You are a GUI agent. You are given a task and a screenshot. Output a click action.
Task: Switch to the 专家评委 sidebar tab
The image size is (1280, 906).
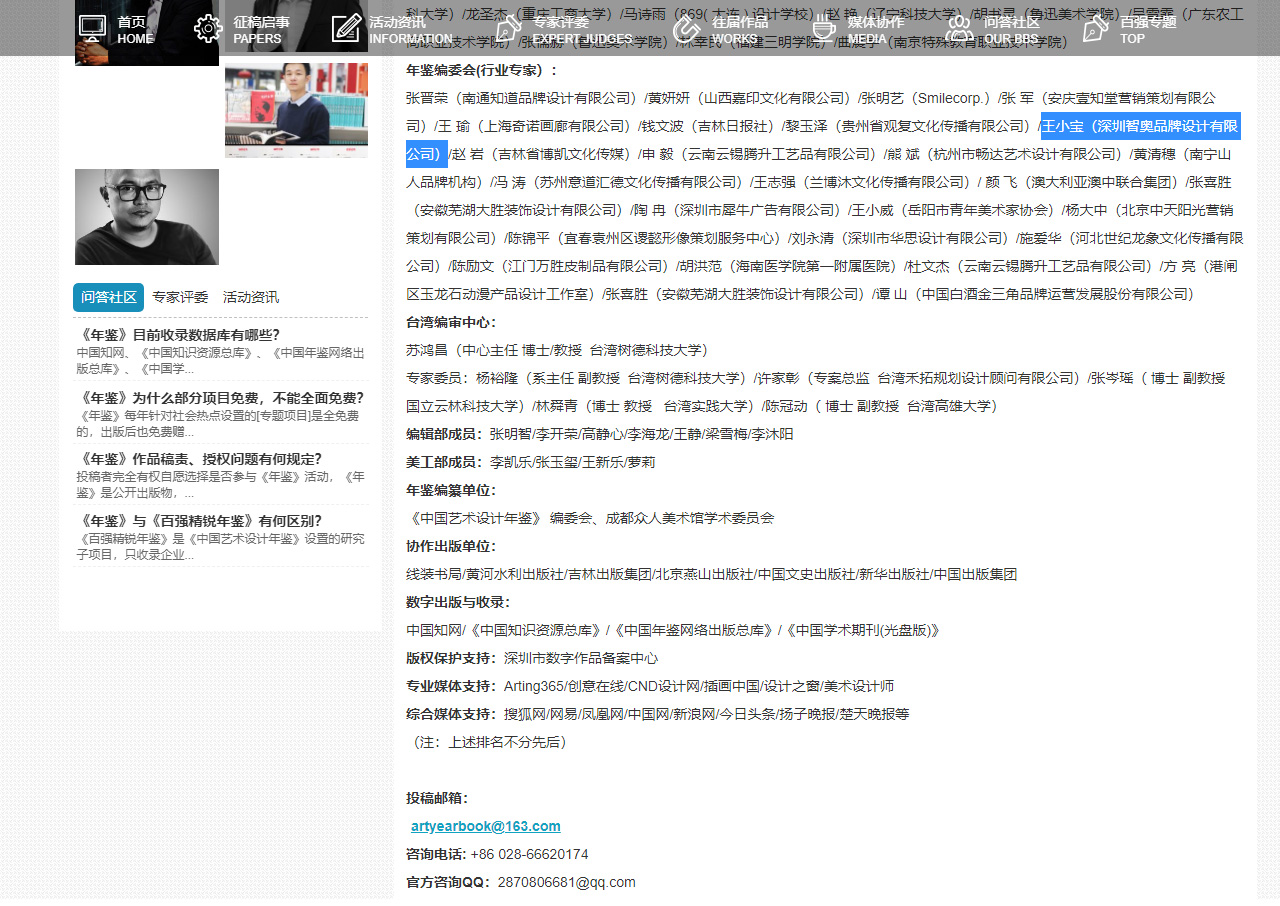pos(180,297)
